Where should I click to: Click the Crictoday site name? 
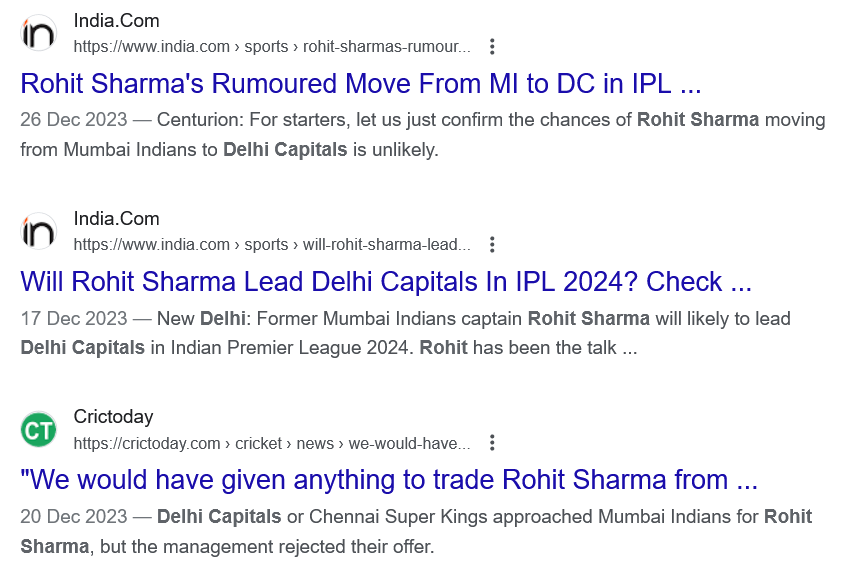coord(113,417)
